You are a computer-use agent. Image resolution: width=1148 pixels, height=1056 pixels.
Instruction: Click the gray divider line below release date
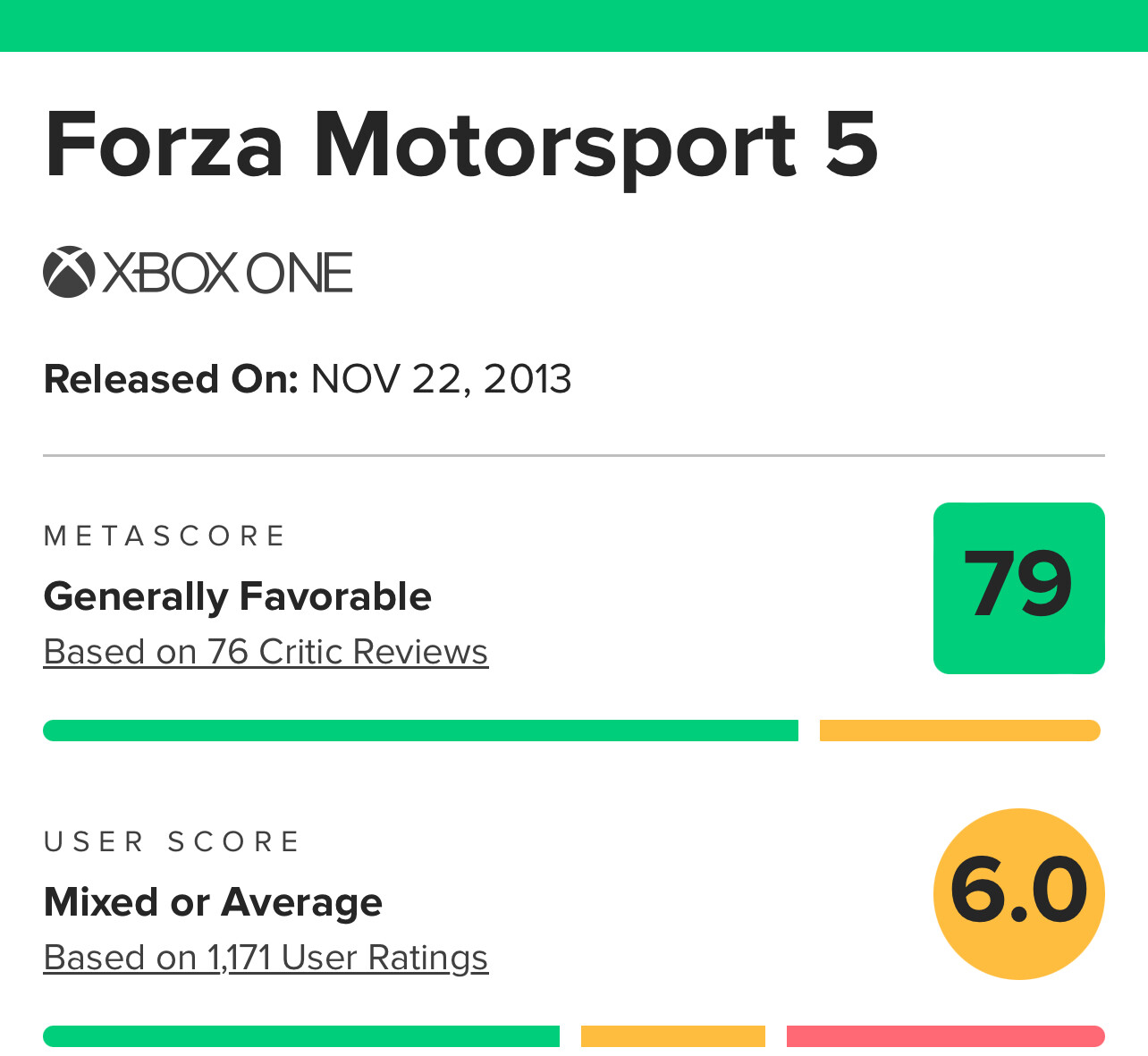574,455
